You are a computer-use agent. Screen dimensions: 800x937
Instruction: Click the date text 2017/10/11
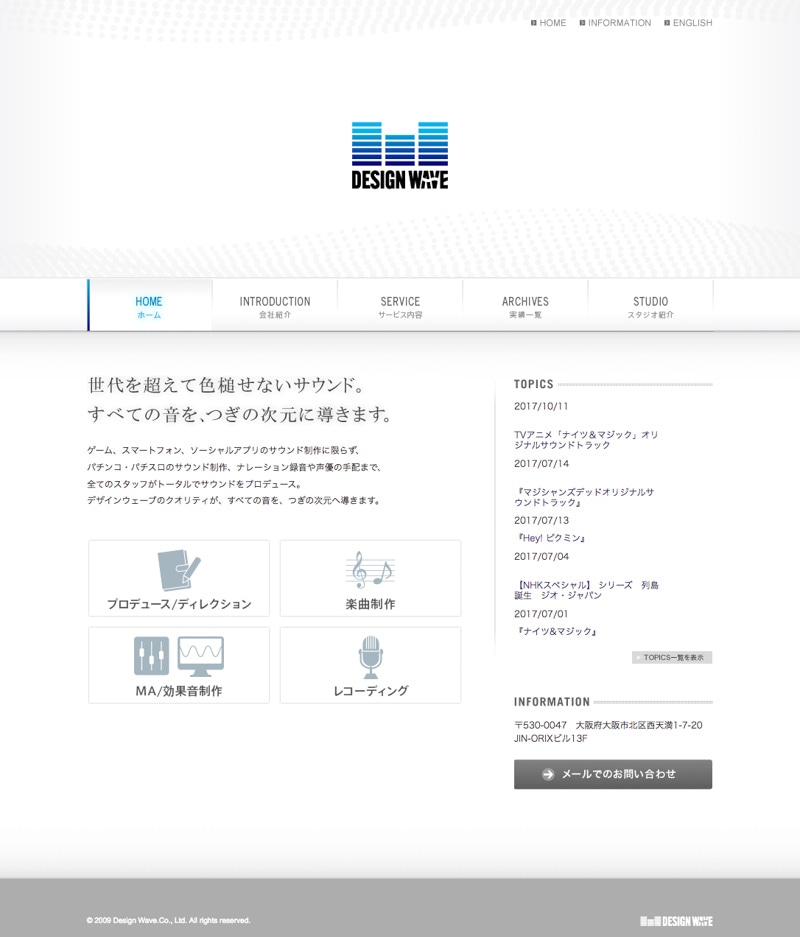tap(541, 406)
